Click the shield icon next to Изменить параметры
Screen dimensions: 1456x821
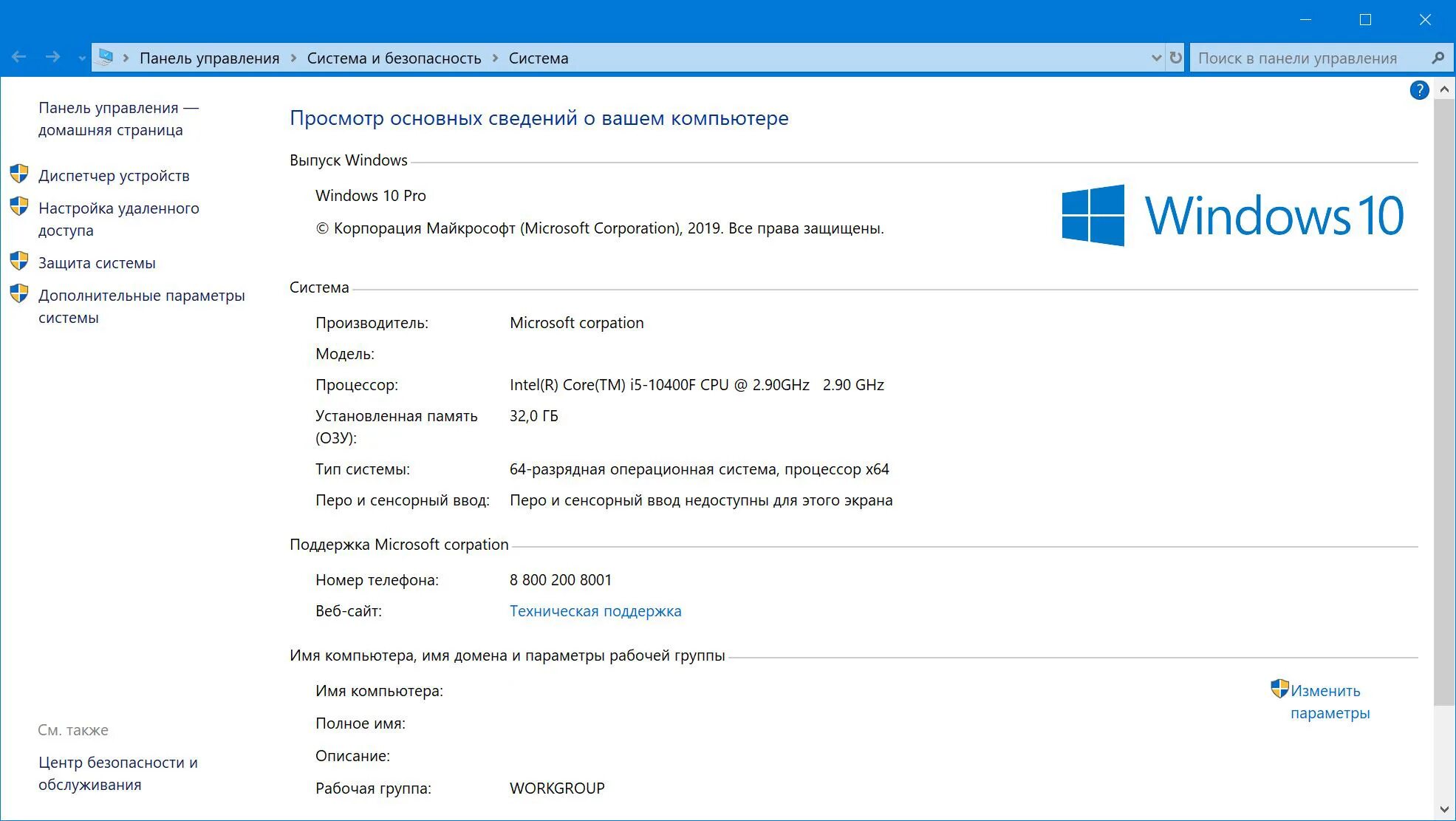(1279, 689)
